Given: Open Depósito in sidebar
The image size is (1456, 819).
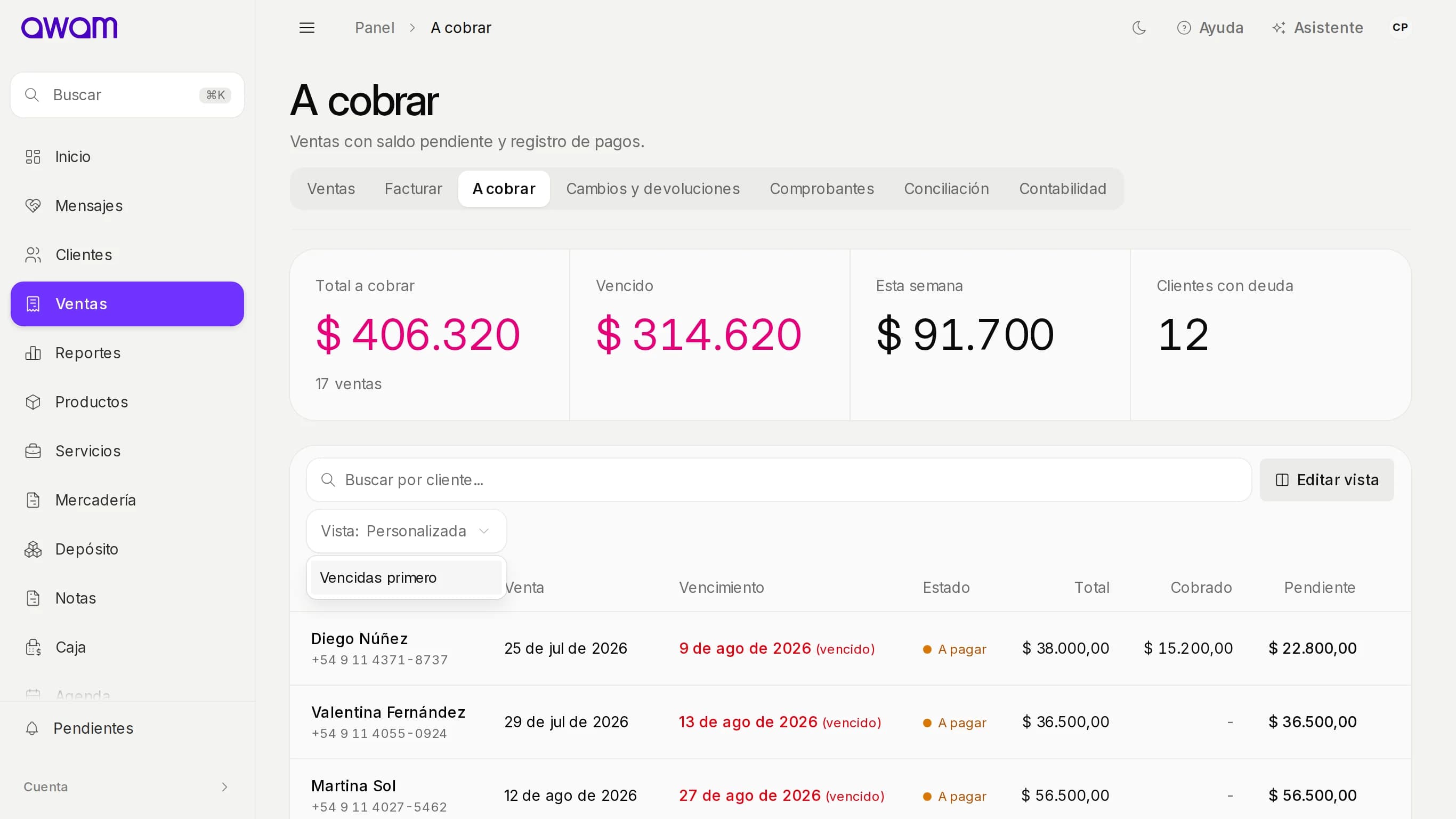Looking at the screenshot, I should 127,549.
